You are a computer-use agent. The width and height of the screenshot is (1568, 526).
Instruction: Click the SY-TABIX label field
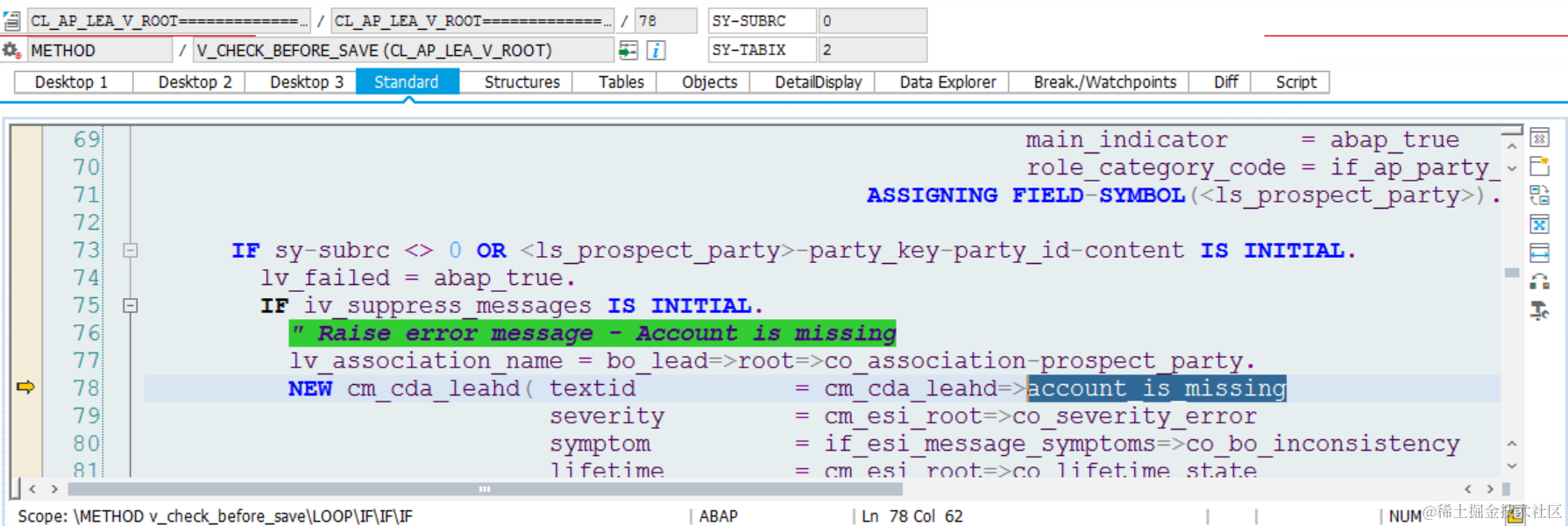tap(762, 50)
